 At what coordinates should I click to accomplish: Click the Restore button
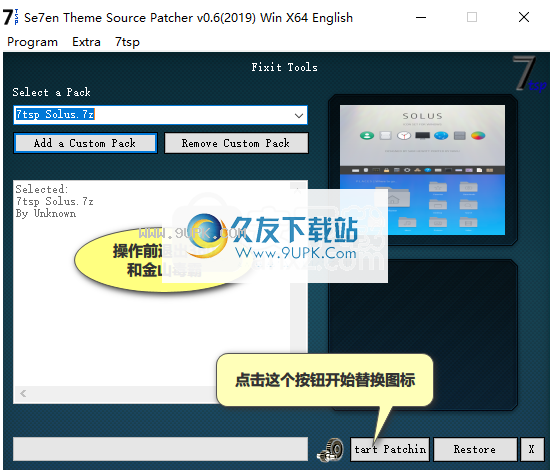pyautogui.click(x=475, y=449)
